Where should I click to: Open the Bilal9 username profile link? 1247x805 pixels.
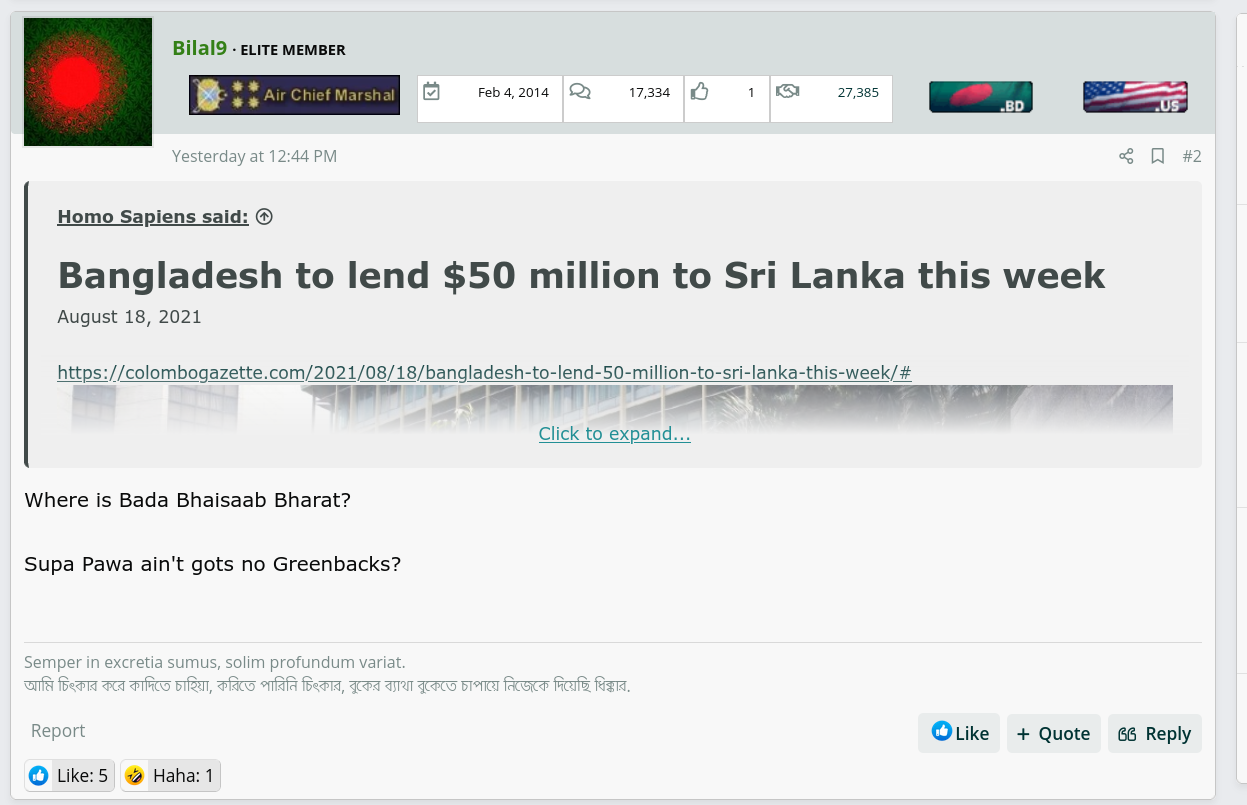coord(199,48)
